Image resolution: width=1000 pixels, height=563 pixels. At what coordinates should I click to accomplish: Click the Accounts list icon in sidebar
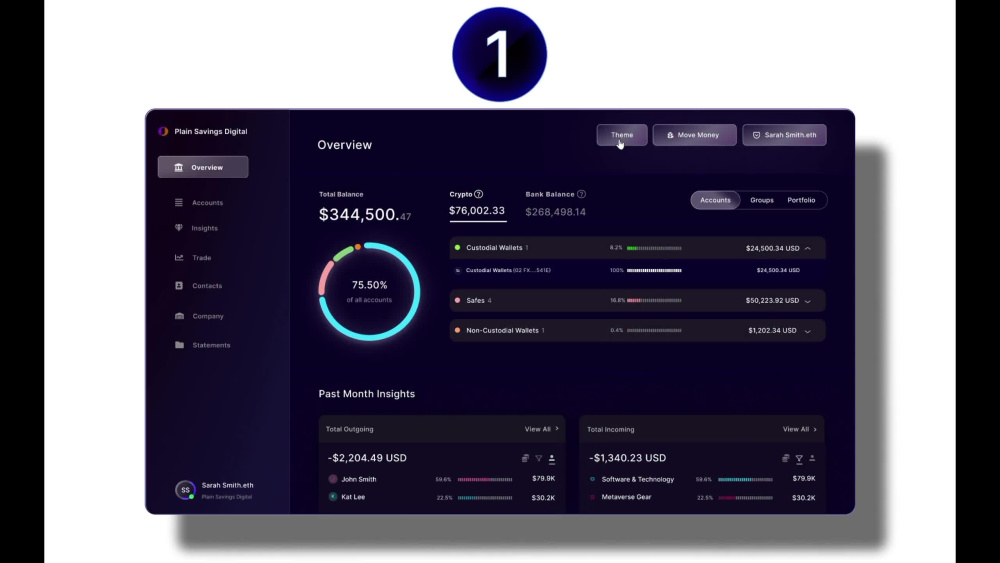[179, 203]
